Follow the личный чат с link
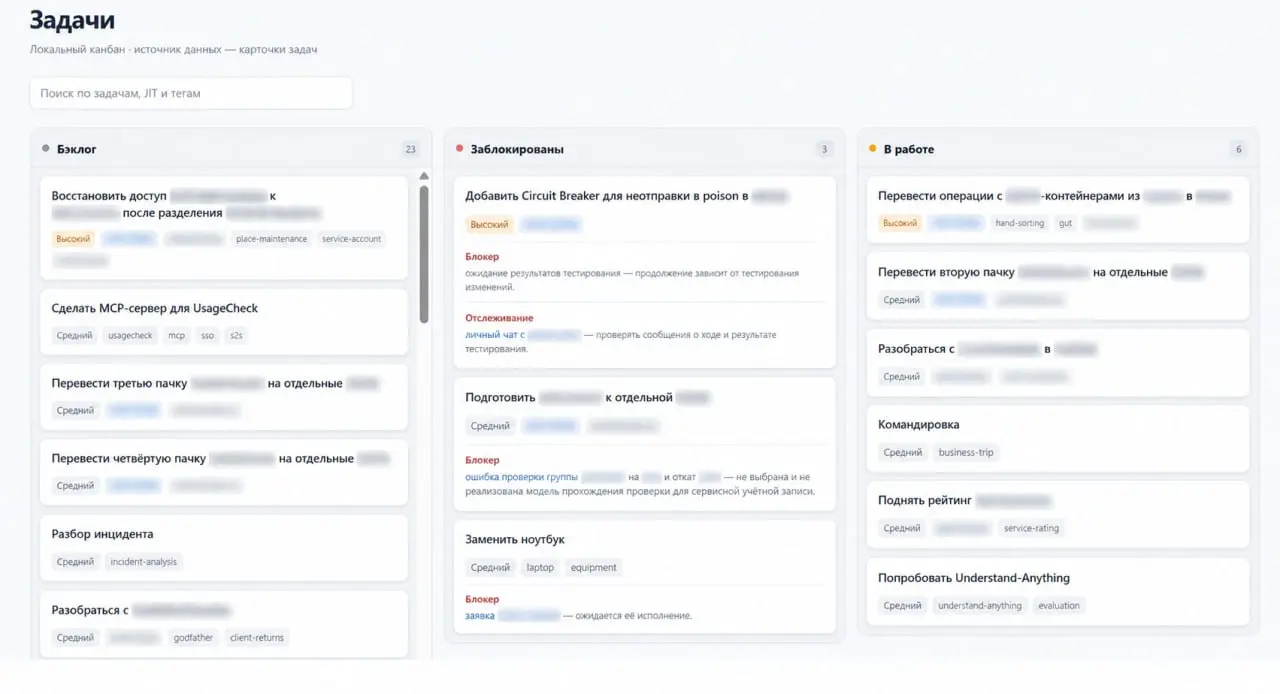This screenshot has height=694, width=1280. 495,335
